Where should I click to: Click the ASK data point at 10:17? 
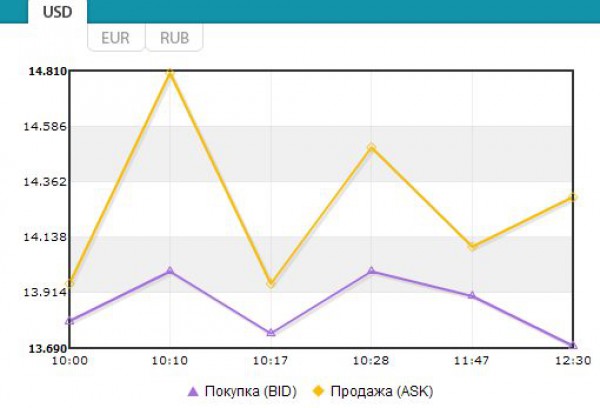click(271, 284)
